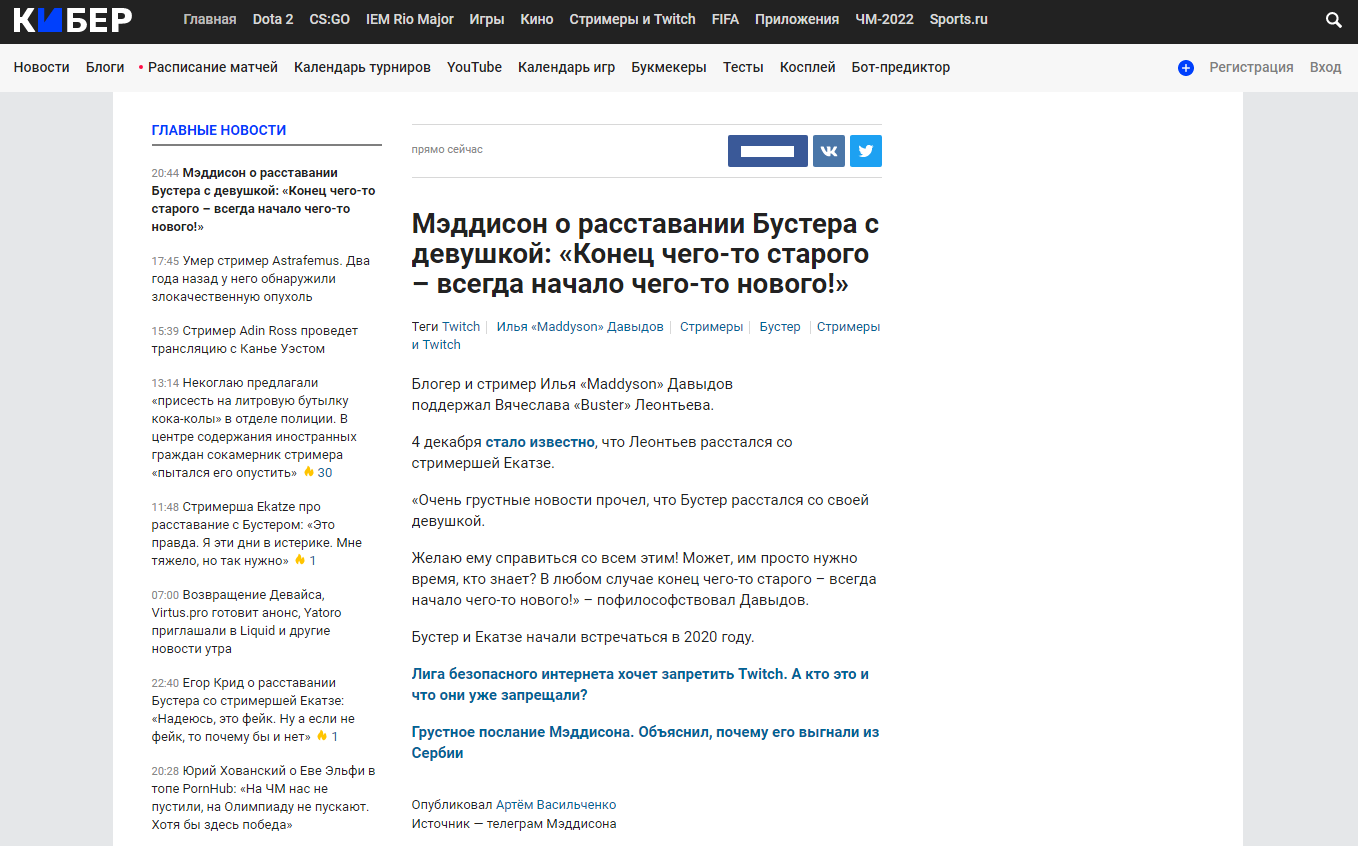Click the Вход login link
The image size is (1358, 846).
(x=1325, y=67)
